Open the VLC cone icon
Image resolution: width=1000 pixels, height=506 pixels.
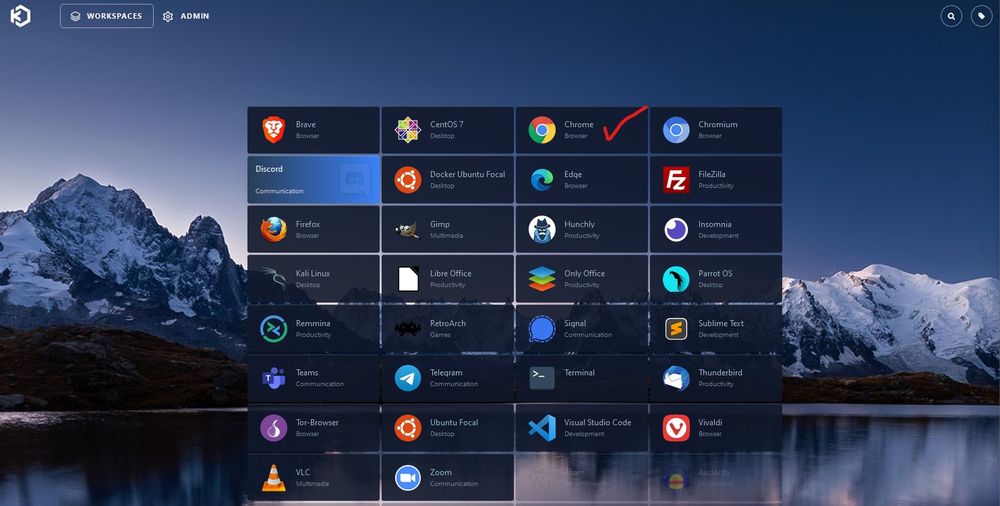(x=273, y=478)
